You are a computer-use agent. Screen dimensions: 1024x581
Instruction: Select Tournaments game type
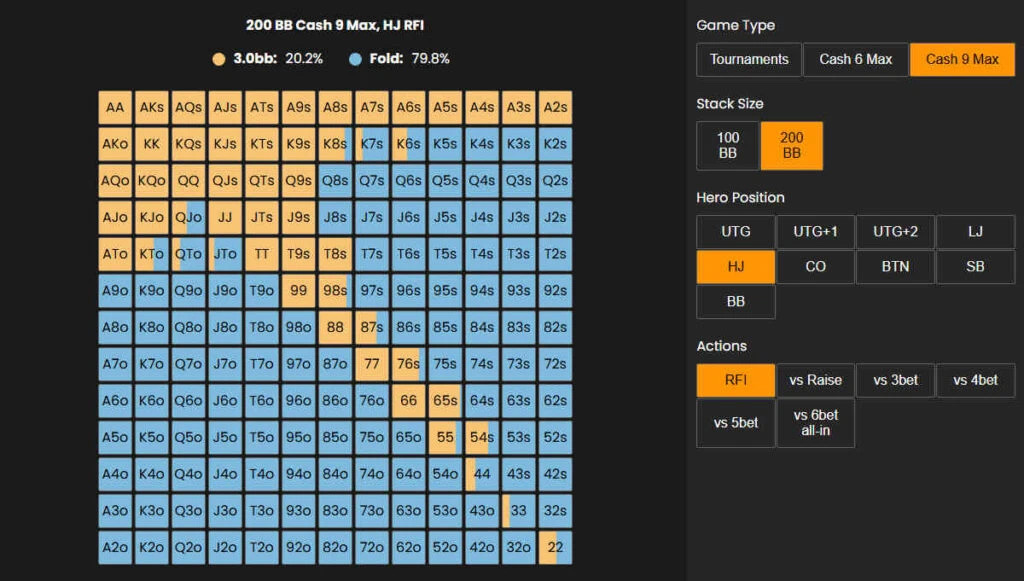pos(749,59)
